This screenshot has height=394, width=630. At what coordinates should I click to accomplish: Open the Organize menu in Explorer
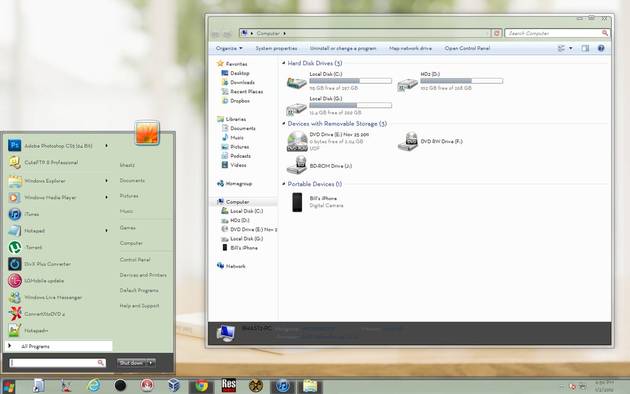(x=229, y=48)
